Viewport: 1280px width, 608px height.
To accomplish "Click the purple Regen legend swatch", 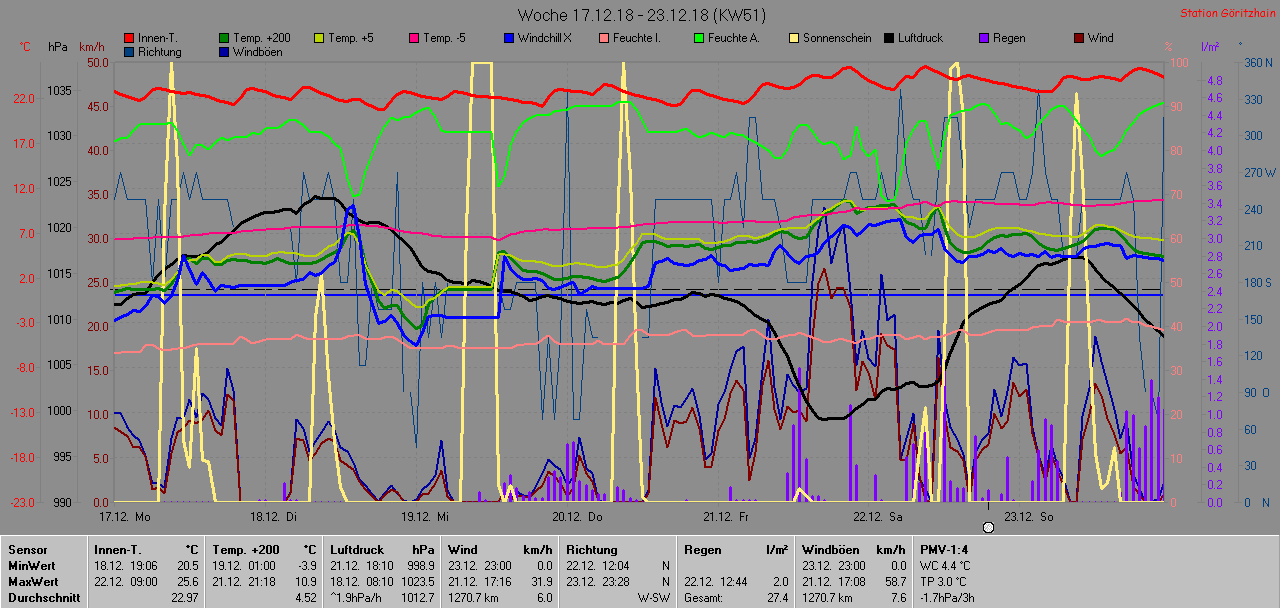I will point(984,38).
